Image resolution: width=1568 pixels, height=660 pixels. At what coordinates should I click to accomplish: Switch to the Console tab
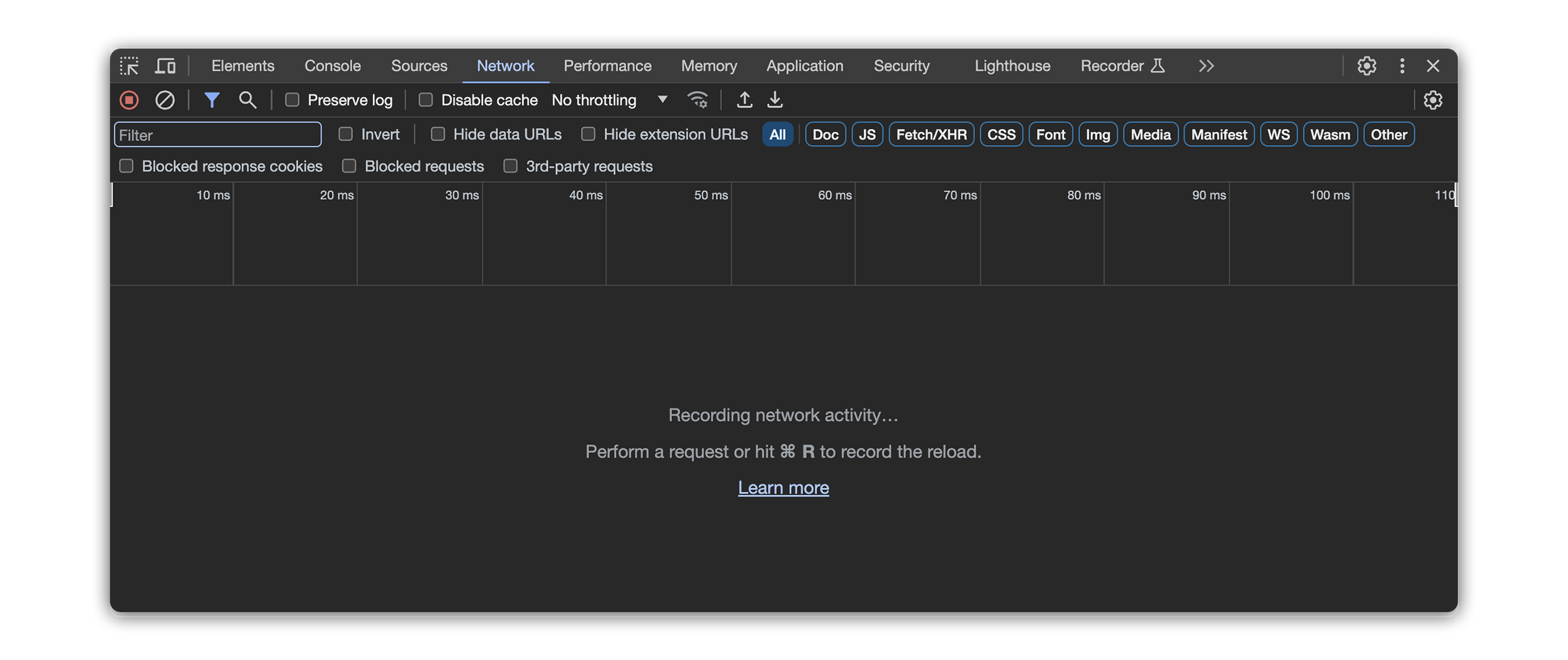pos(333,66)
